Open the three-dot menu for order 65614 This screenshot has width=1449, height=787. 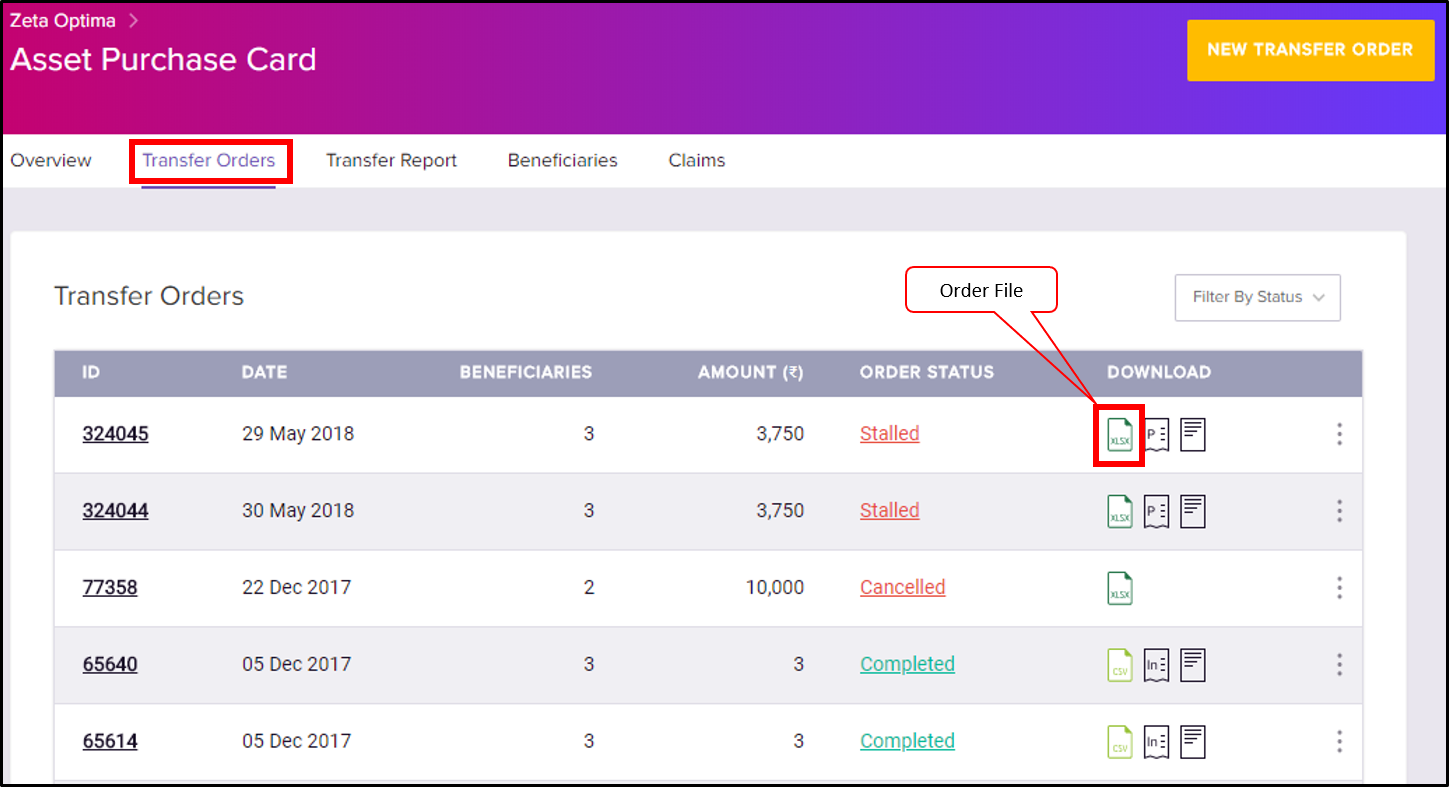1339,741
